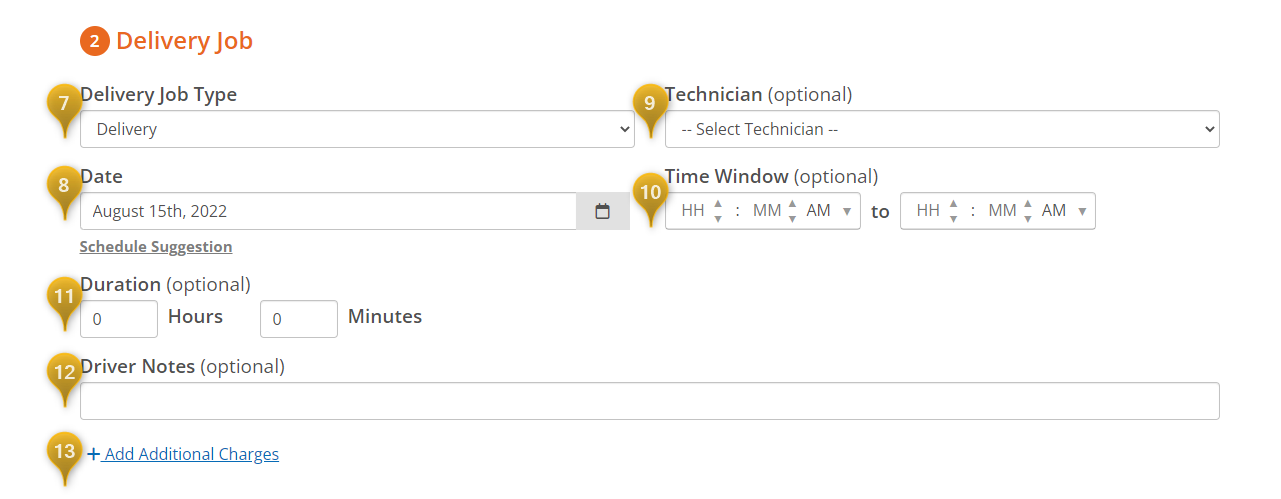Screen dimensions: 1281x499
Task: Open the Delivery Job Type dropdown
Action: 357,129
